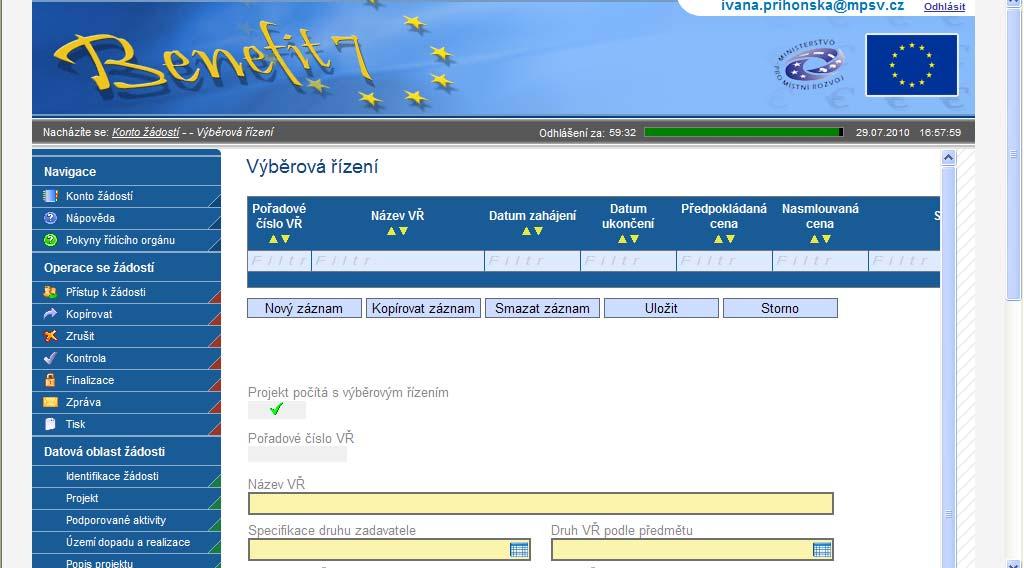Sort ascending by Datum zahájení

pyautogui.click(x=526, y=231)
